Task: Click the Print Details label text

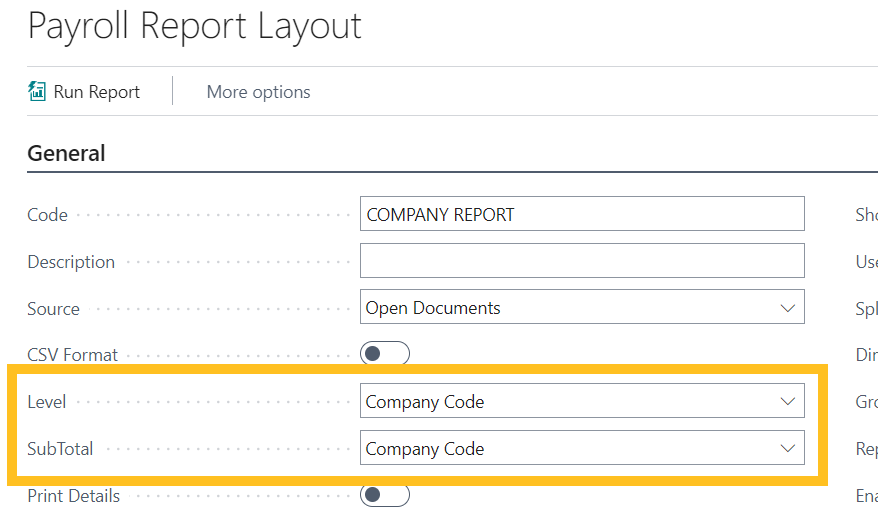Action: tap(73, 496)
